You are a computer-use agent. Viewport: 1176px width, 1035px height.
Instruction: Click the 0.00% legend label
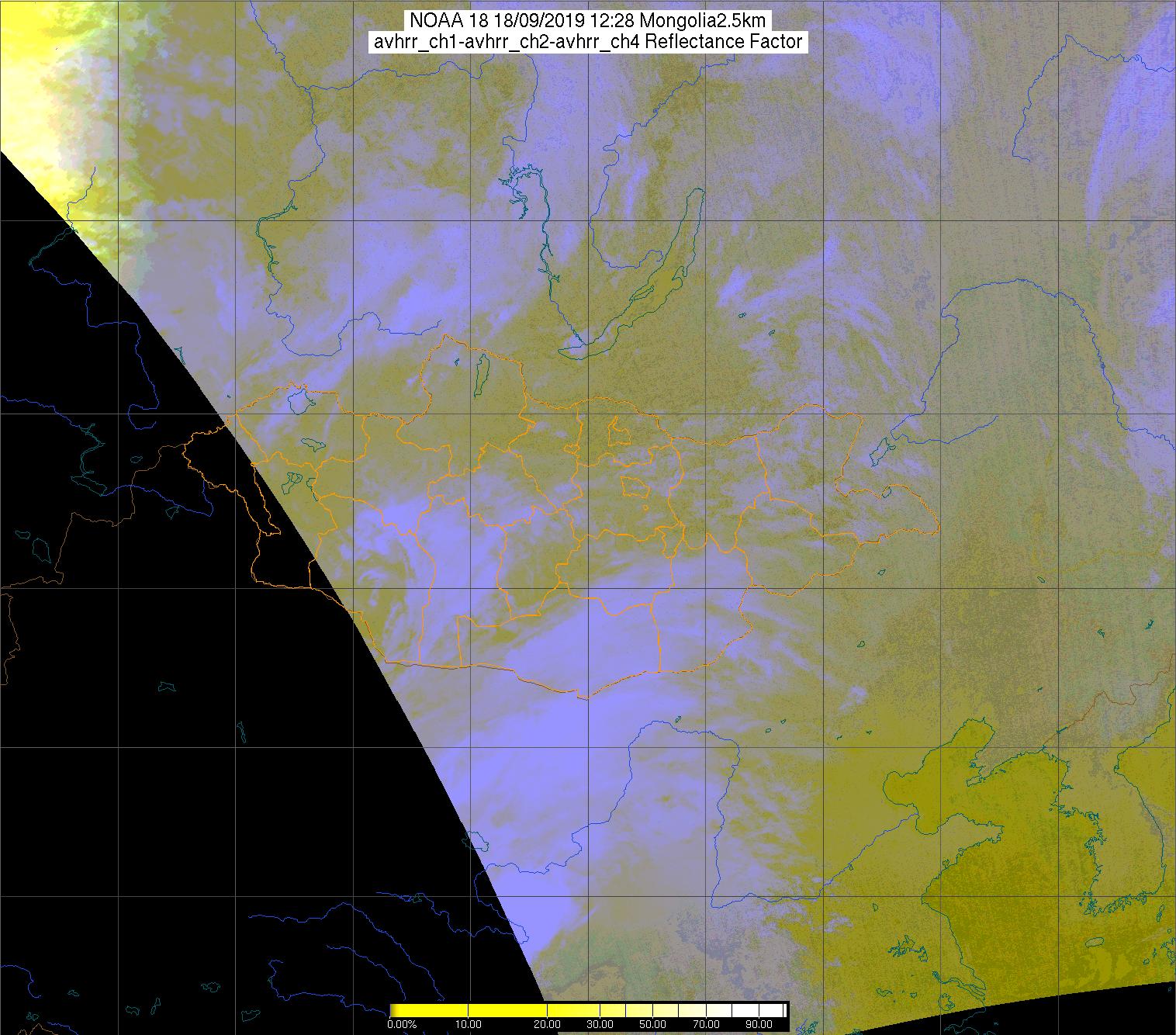(402, 1024)
